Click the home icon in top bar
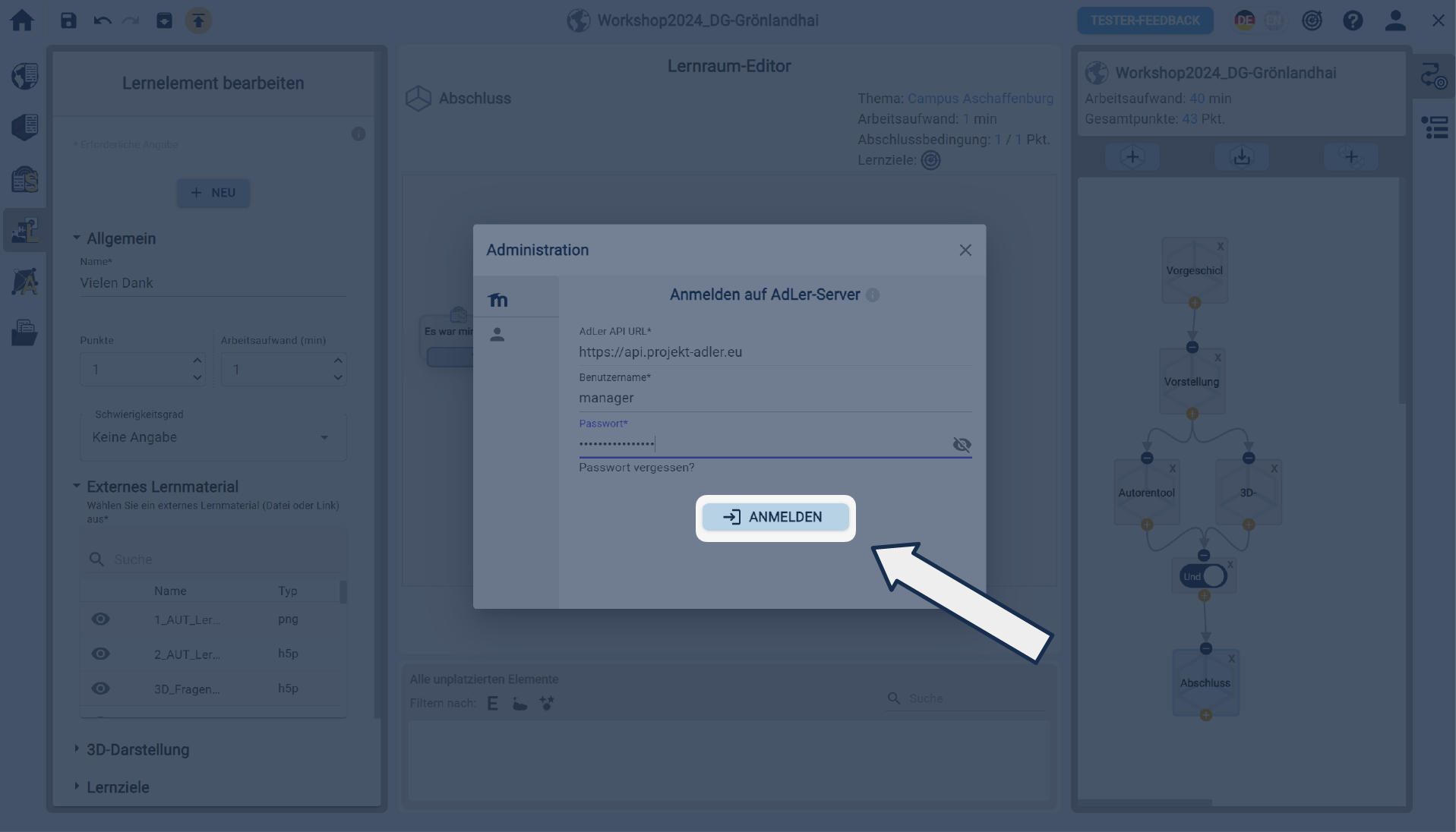1456x832 pixels. [x=22, y=20]
